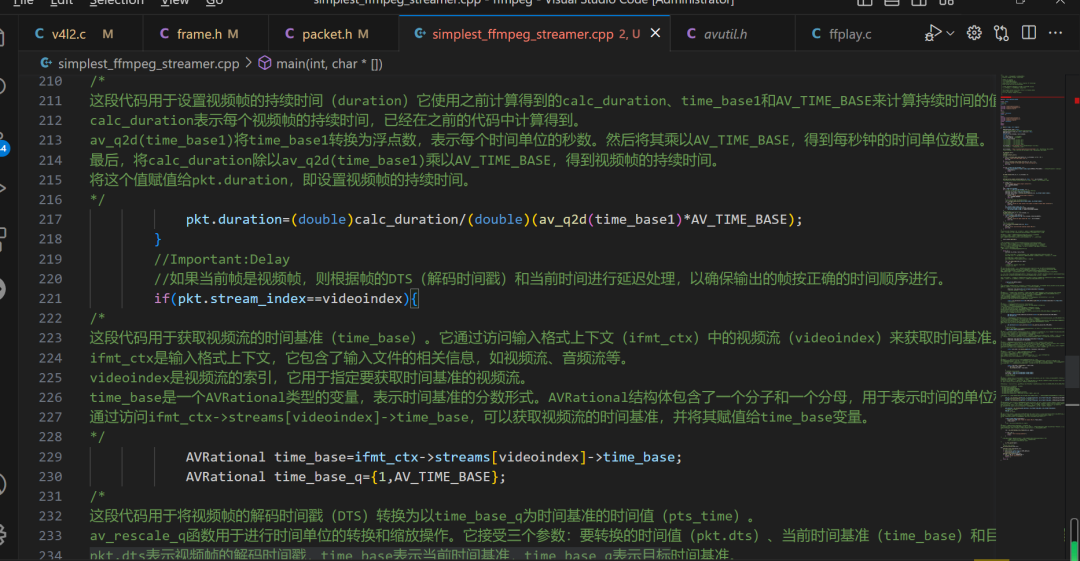Screen dimensions: 1080x561
Task: Click the closing brace on line 218
Action: 158,239
